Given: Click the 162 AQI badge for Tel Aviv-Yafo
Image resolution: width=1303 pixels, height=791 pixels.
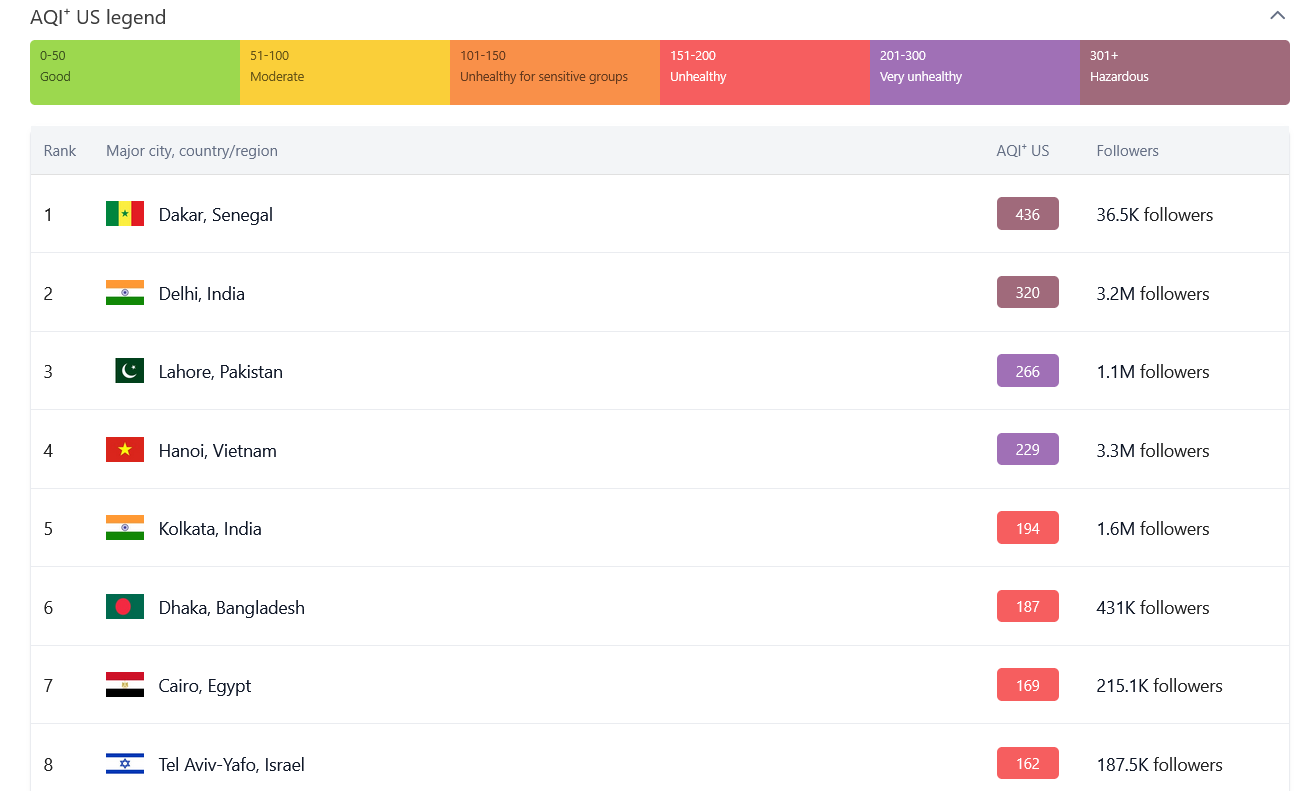Looking at the screenshot, I should coord(1028,763).
